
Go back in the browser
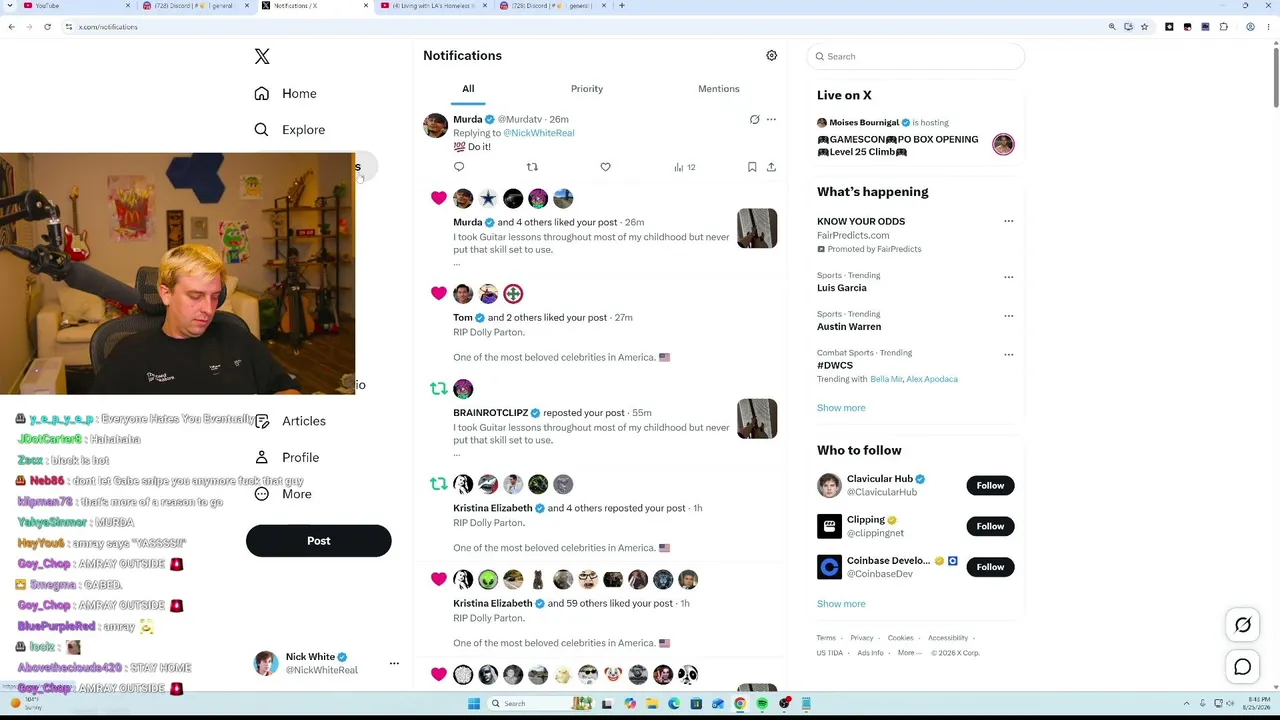pos(11,27)
